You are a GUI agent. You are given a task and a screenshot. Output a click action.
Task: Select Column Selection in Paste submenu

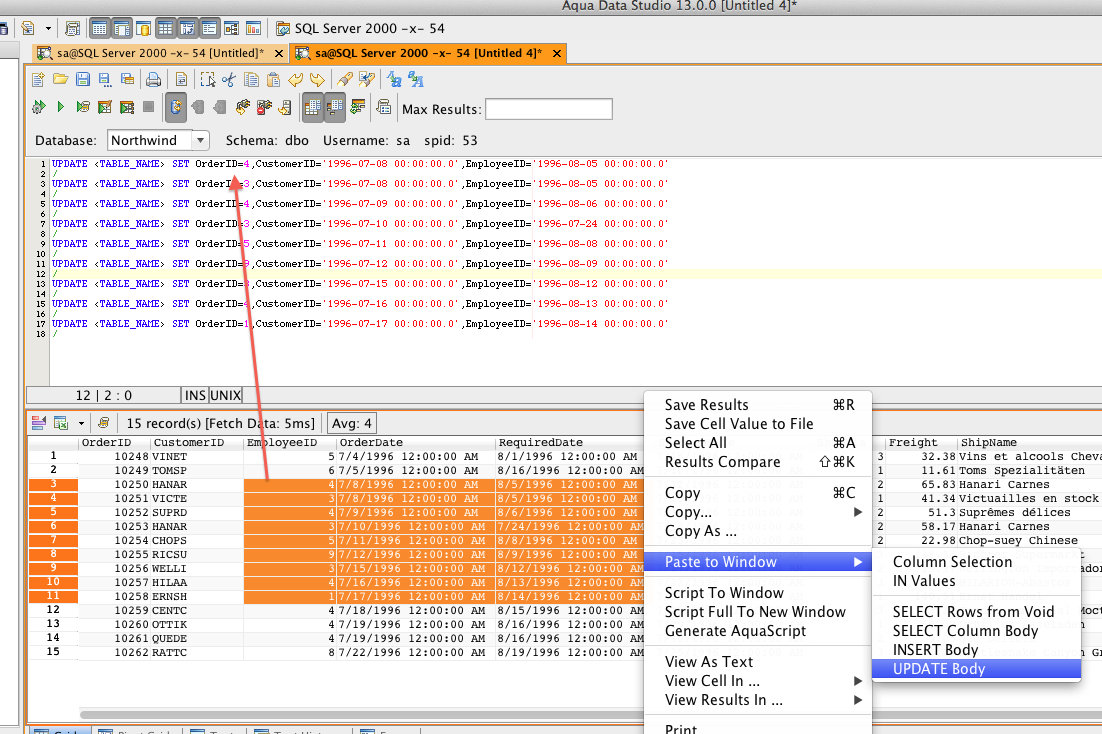pos(976,562)
